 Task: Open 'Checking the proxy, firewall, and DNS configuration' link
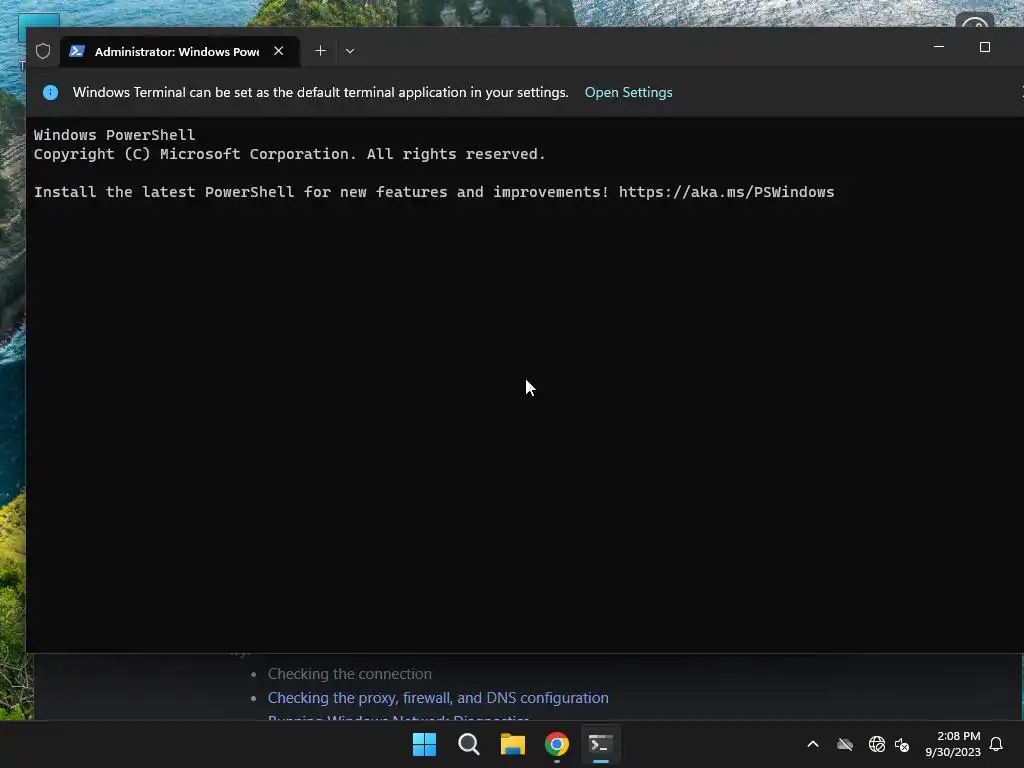click(x=438, y=698)
